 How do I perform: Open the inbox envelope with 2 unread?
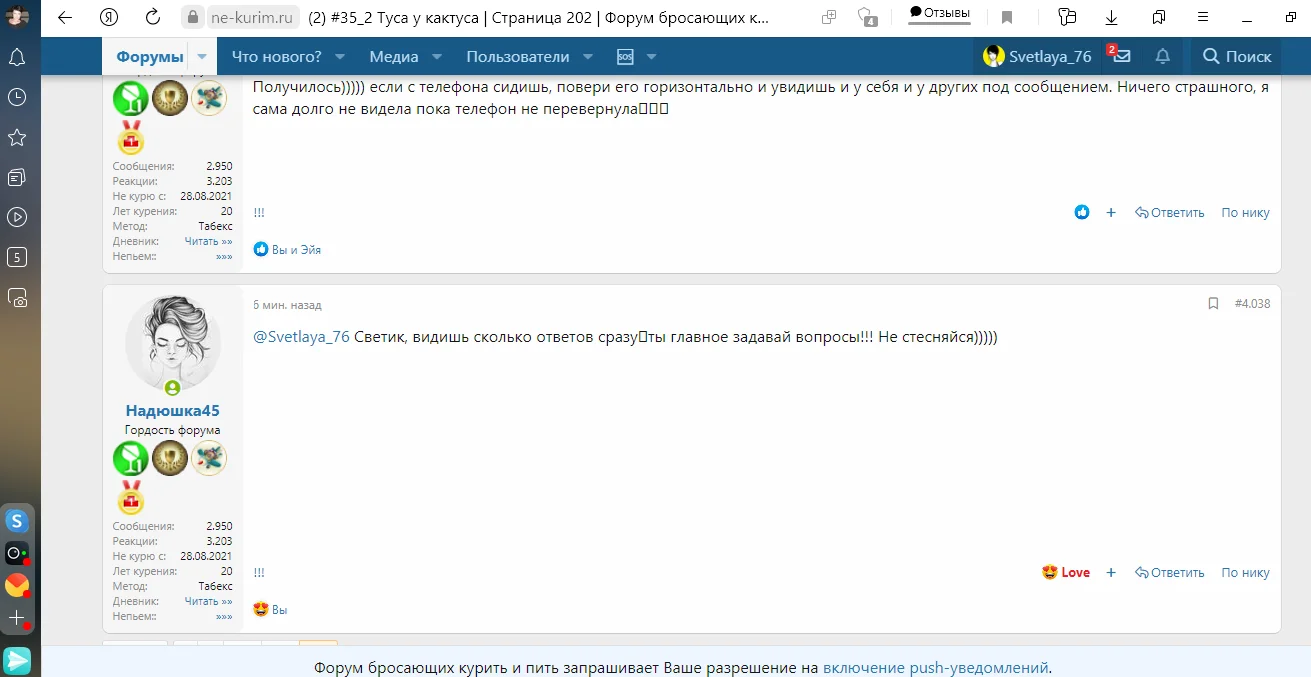tap(1121, 57)
